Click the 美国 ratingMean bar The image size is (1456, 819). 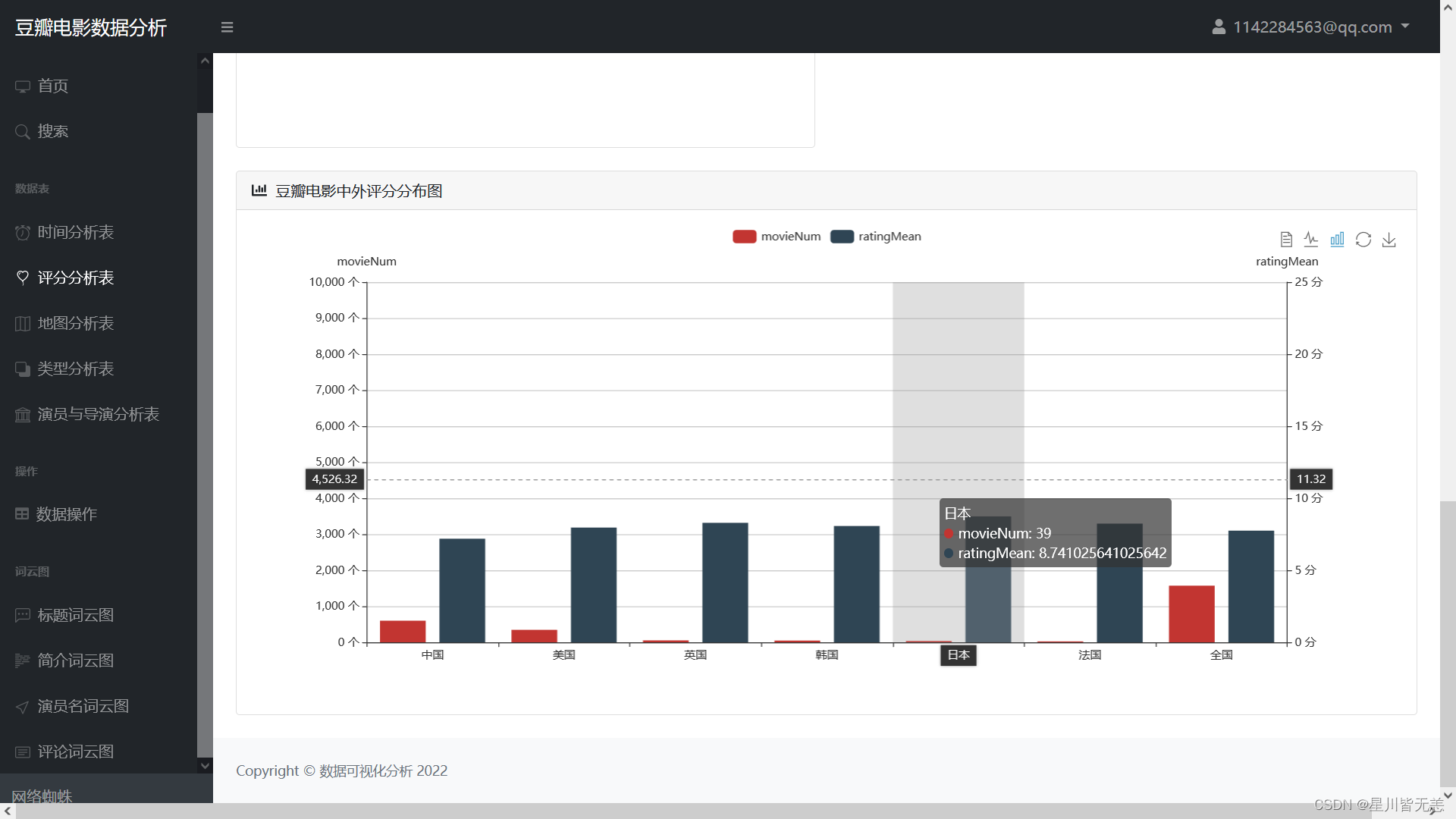coord(594,585)
